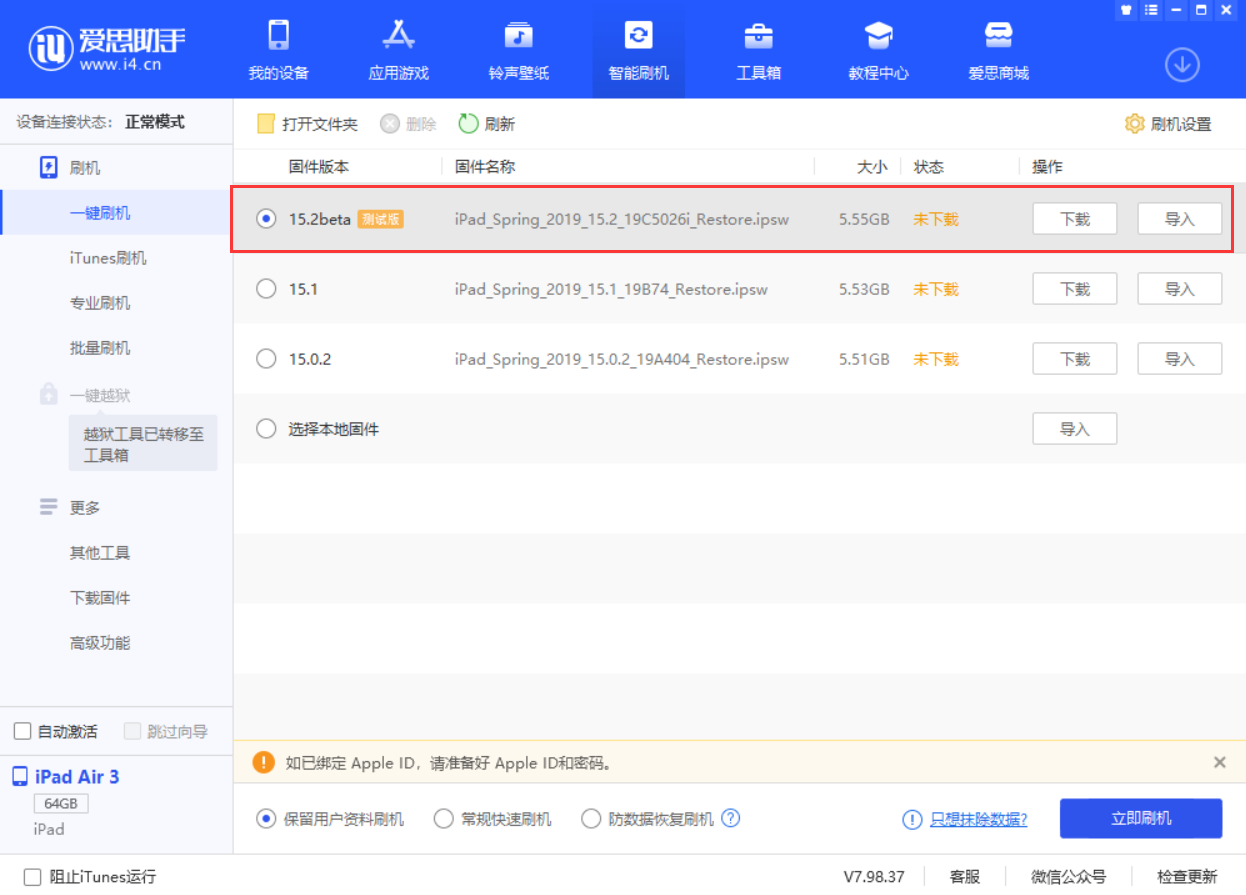Open 教程中心 tutorial center
The width and height of the screenshot is (1246, 895).
[x=878, y=49]
